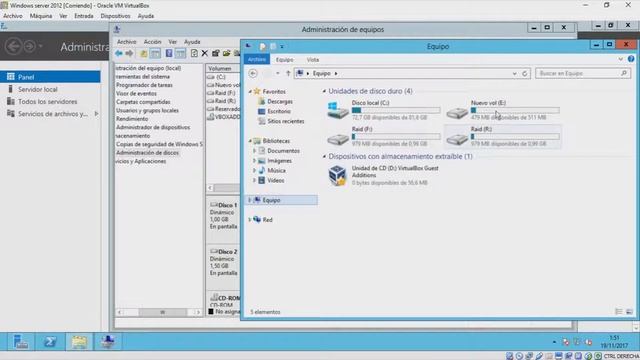
Task: Click Buscar en Equipo search box
Action: pos(582,73)
